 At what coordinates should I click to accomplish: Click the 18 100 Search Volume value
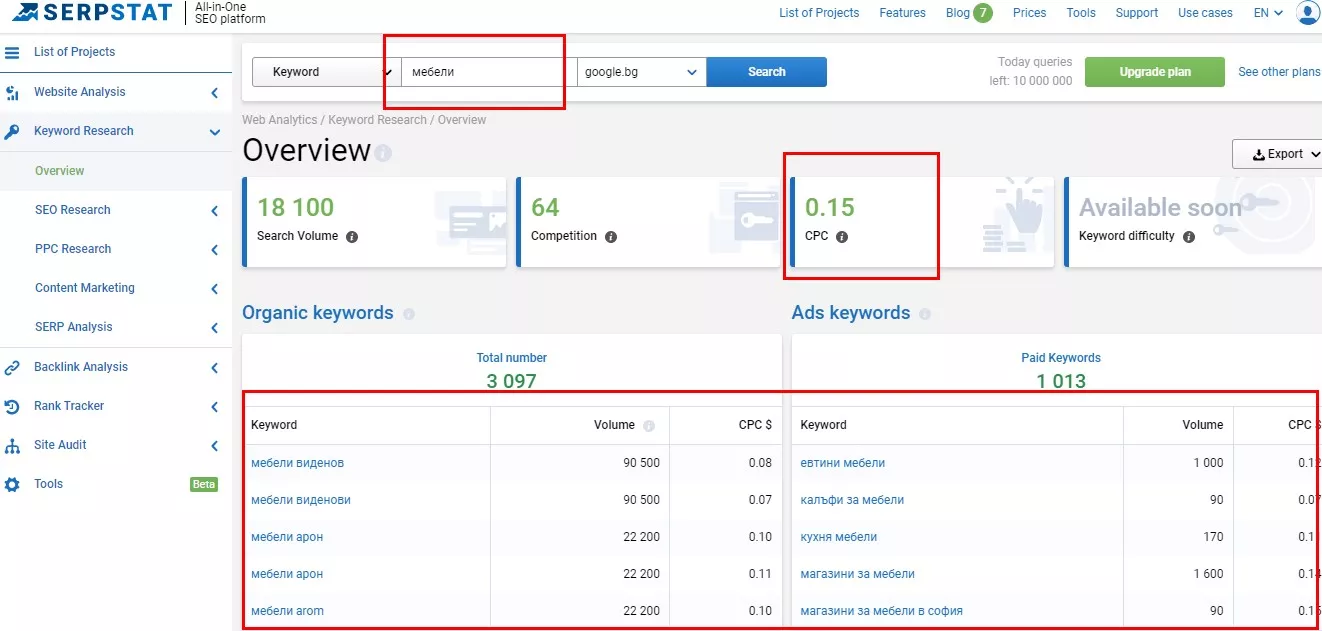point(296,208)
